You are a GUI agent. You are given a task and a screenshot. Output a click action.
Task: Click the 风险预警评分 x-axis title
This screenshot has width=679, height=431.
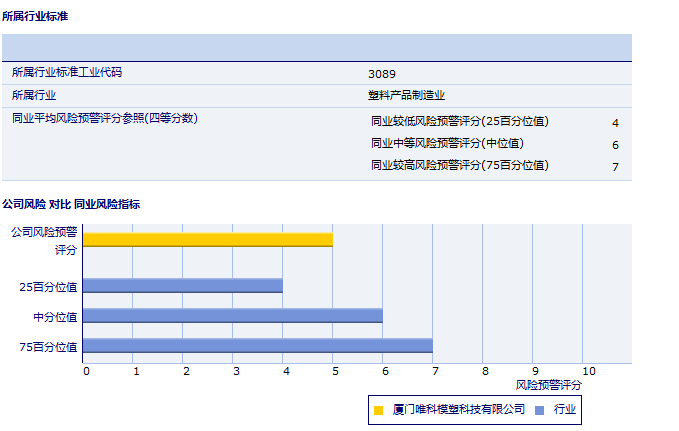[548, 384]
